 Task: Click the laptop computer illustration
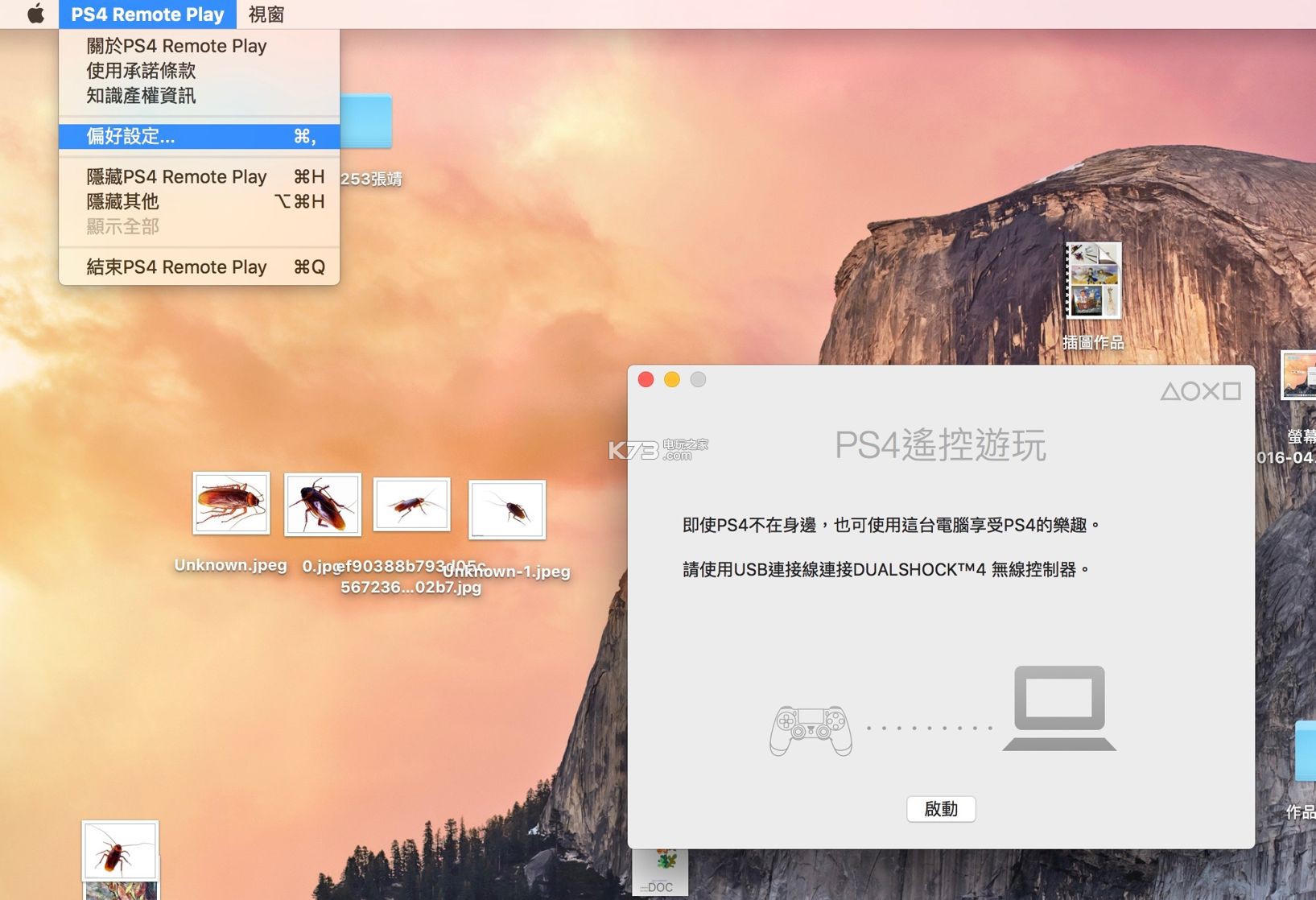click(1059, 708)
